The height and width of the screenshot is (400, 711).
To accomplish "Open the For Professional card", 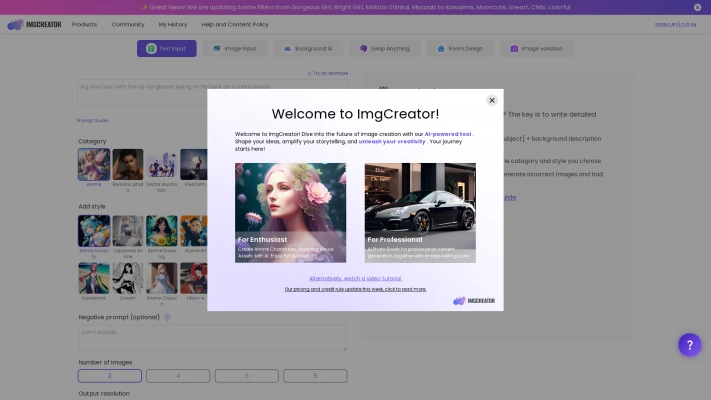I will [x=420, y=213].
